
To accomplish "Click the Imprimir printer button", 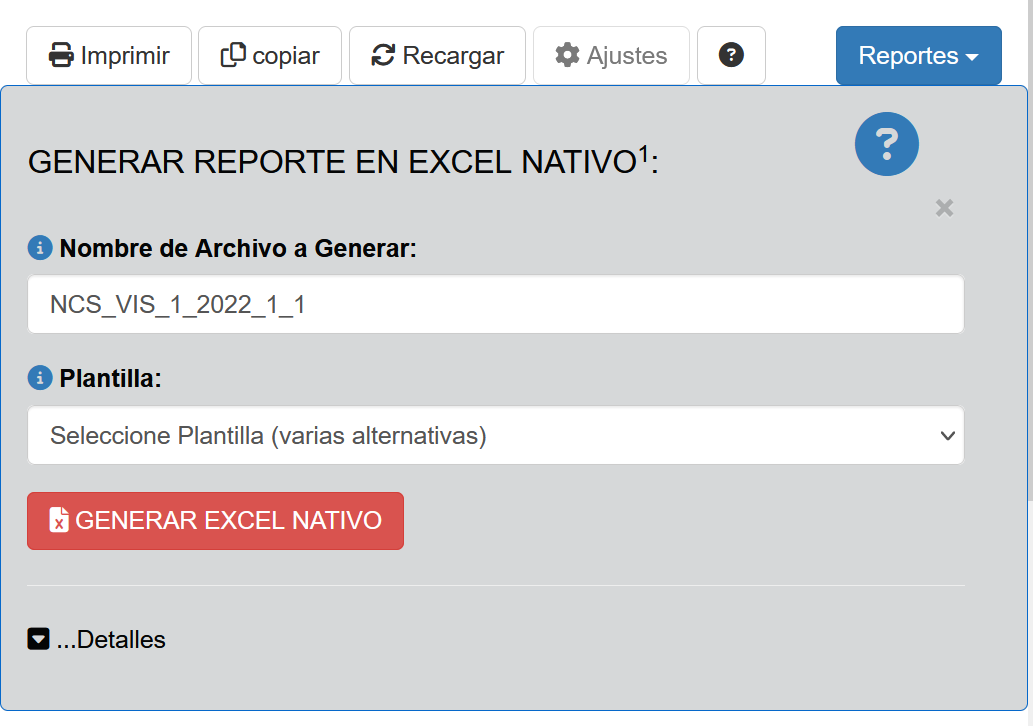I will tap(108, 55).
